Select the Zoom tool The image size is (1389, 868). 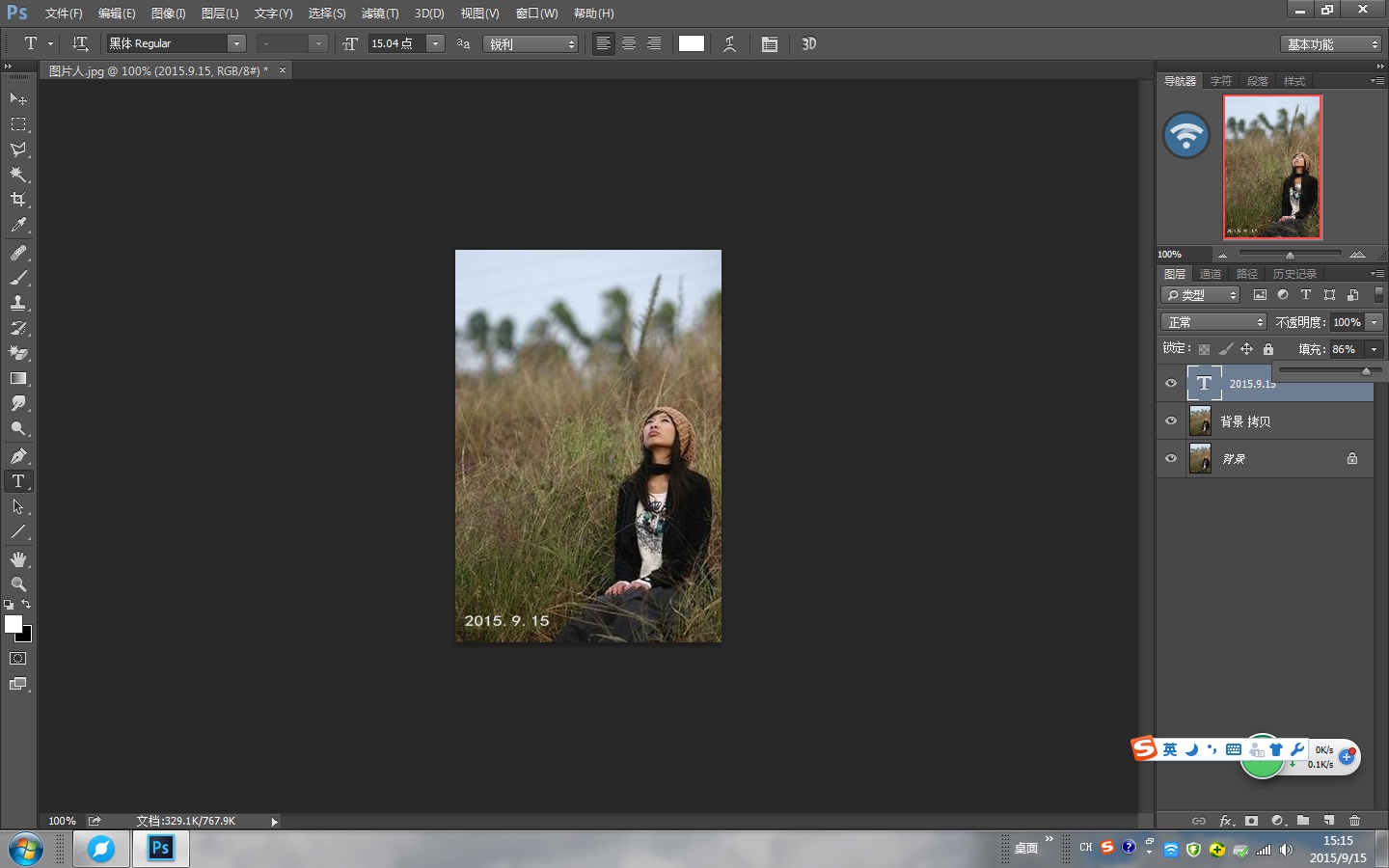tap(18, 584)
